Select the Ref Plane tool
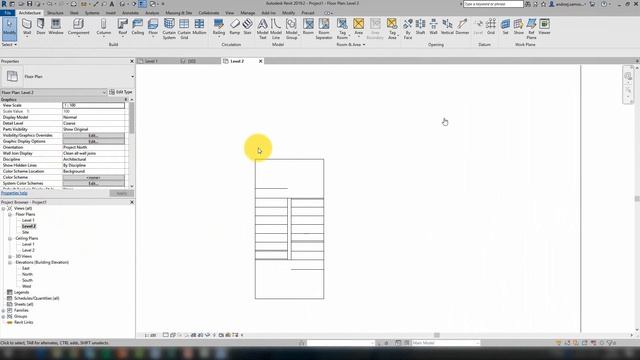 pyautogui.click(x=531, y=29)
